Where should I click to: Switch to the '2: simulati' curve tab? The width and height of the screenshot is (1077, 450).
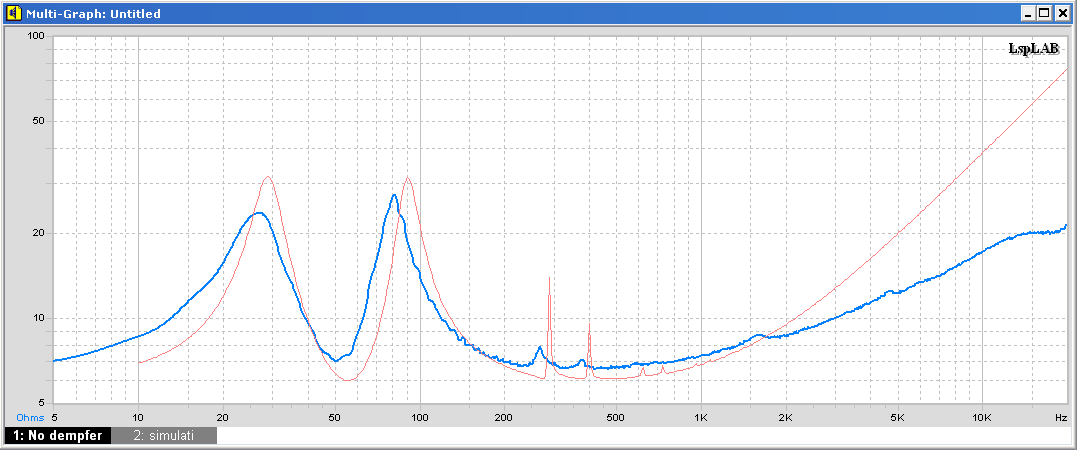(x=163, y=436)
